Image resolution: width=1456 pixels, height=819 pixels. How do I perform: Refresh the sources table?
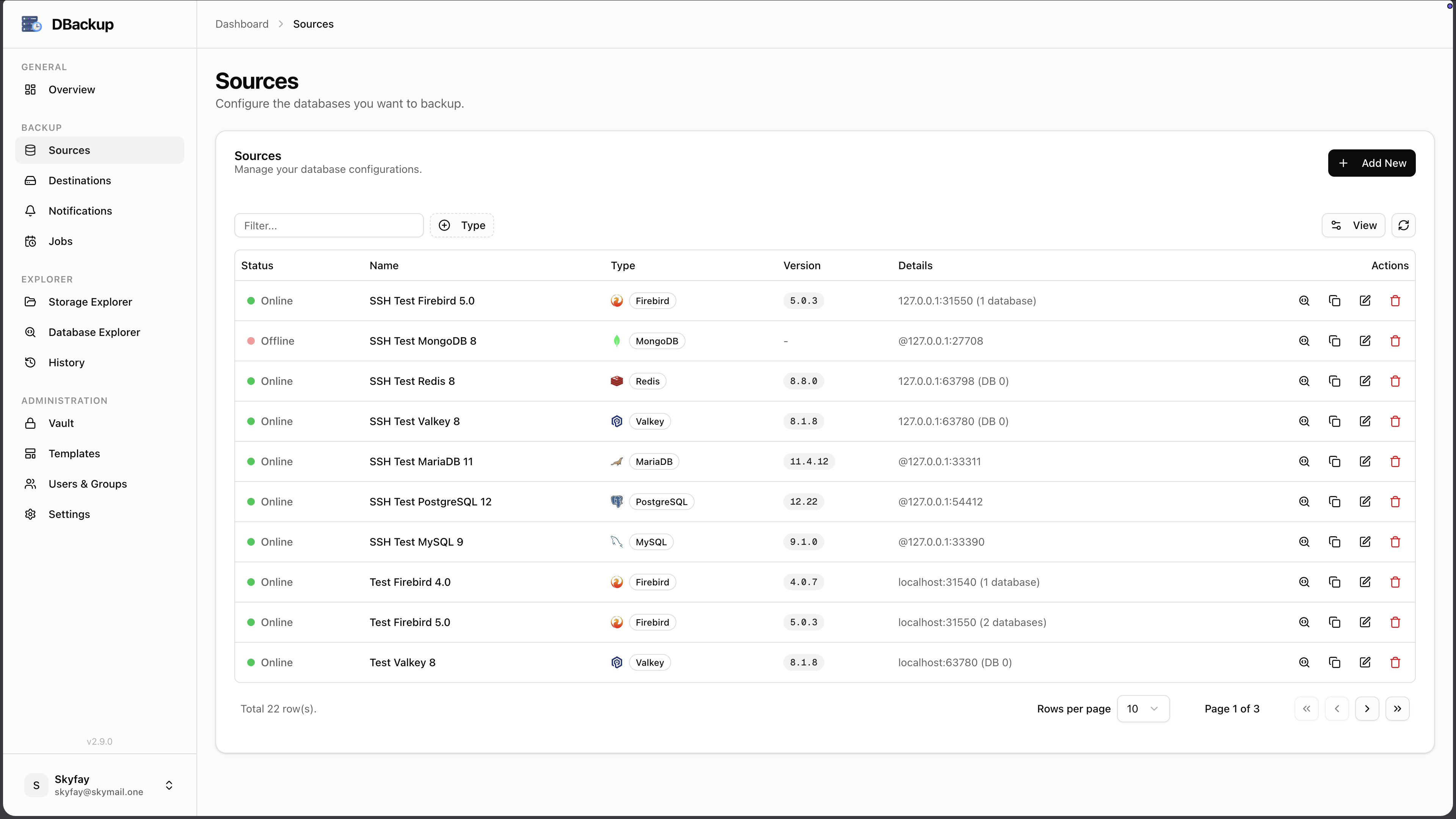pos(1403,225)
